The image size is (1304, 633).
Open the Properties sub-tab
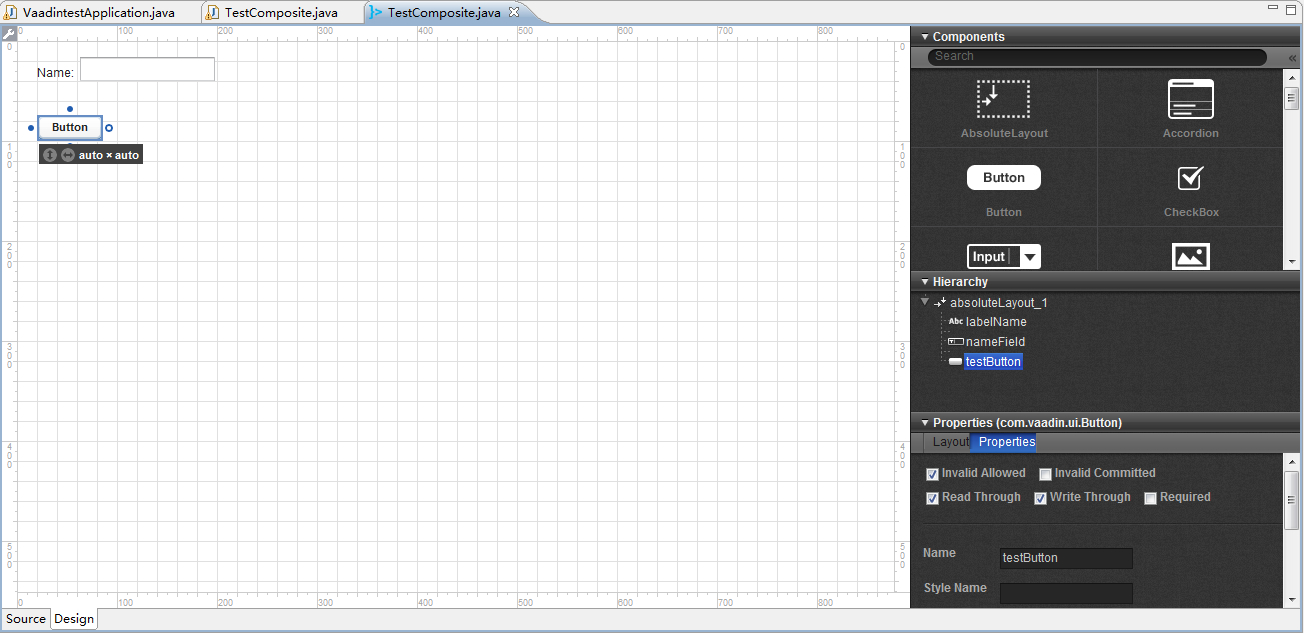(x=1006, y=442)
